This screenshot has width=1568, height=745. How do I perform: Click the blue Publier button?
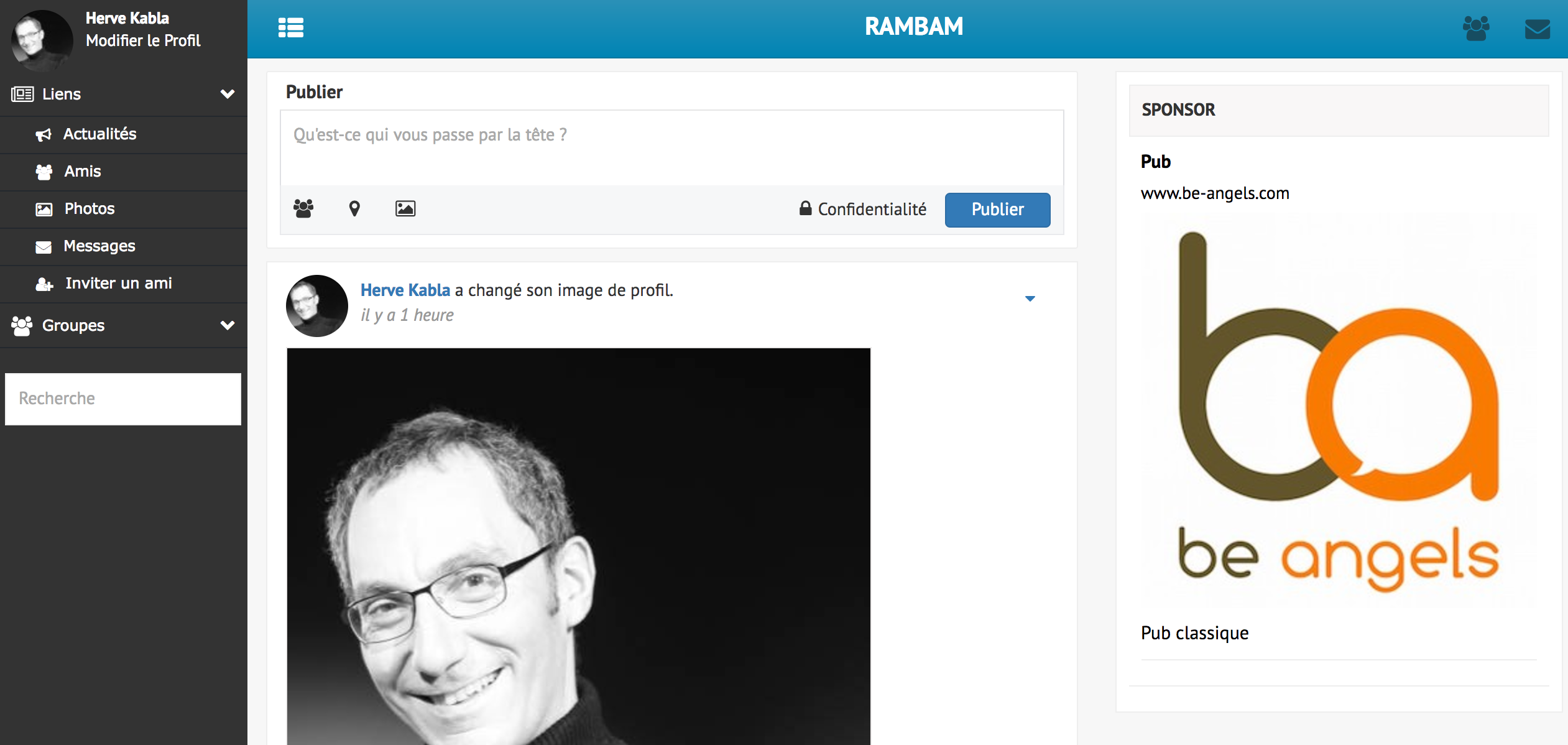point(997,210)
